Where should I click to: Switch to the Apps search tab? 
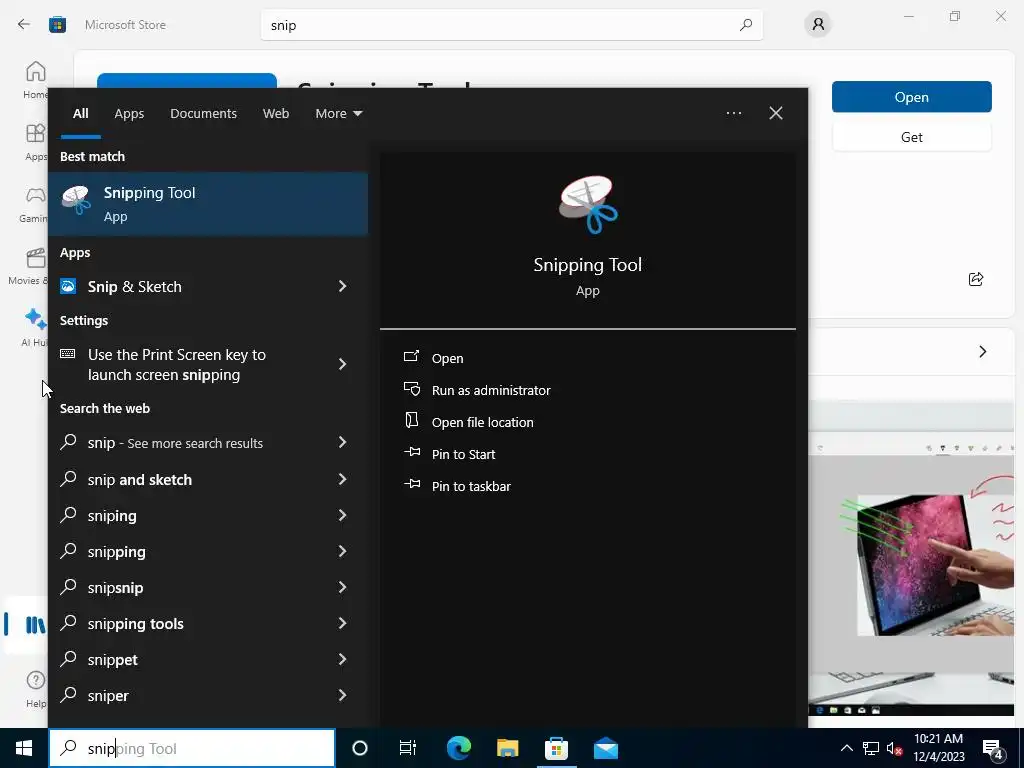pos(129,113)
